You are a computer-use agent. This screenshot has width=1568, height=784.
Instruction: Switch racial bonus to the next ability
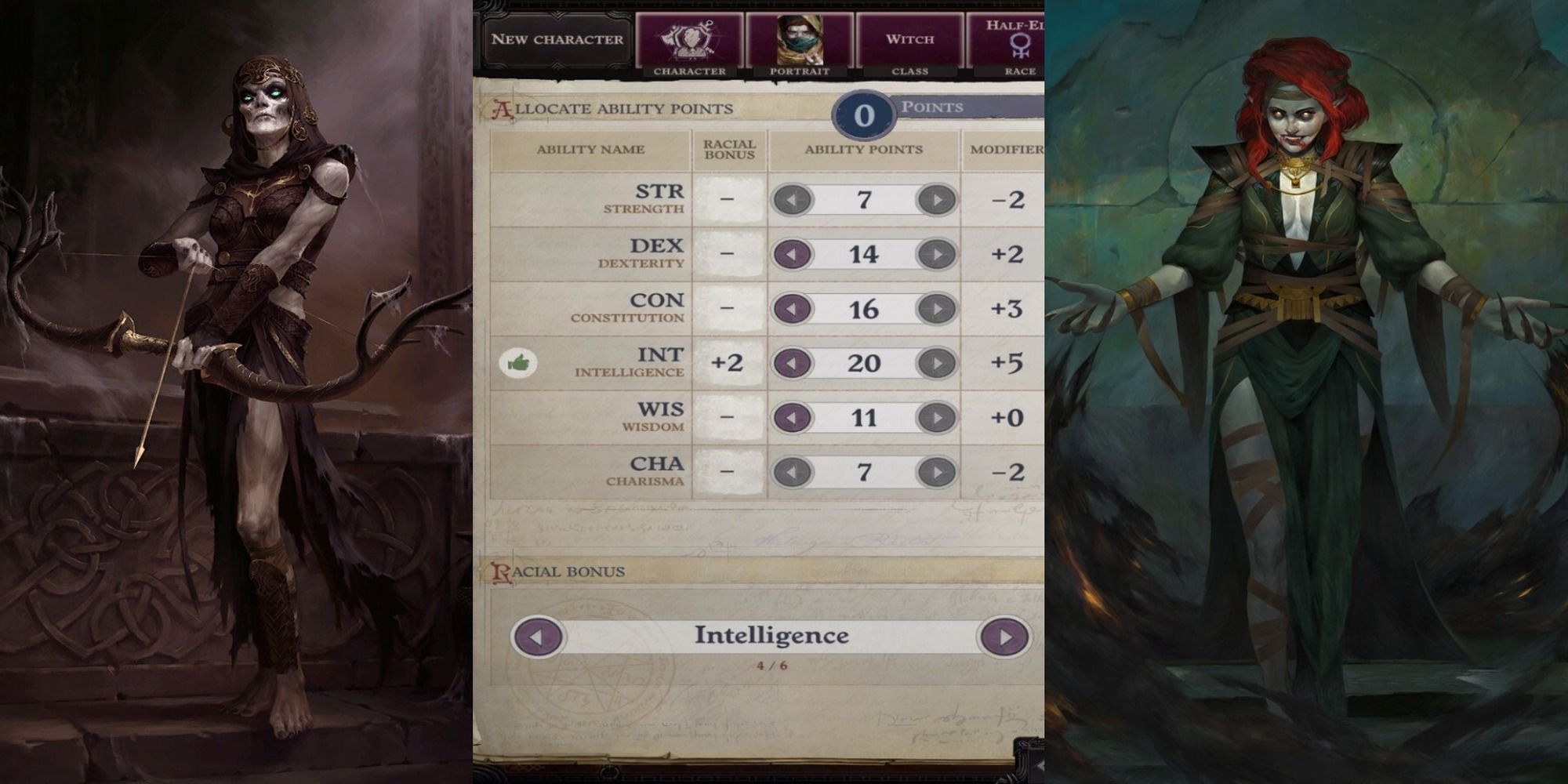point(1004,637)
